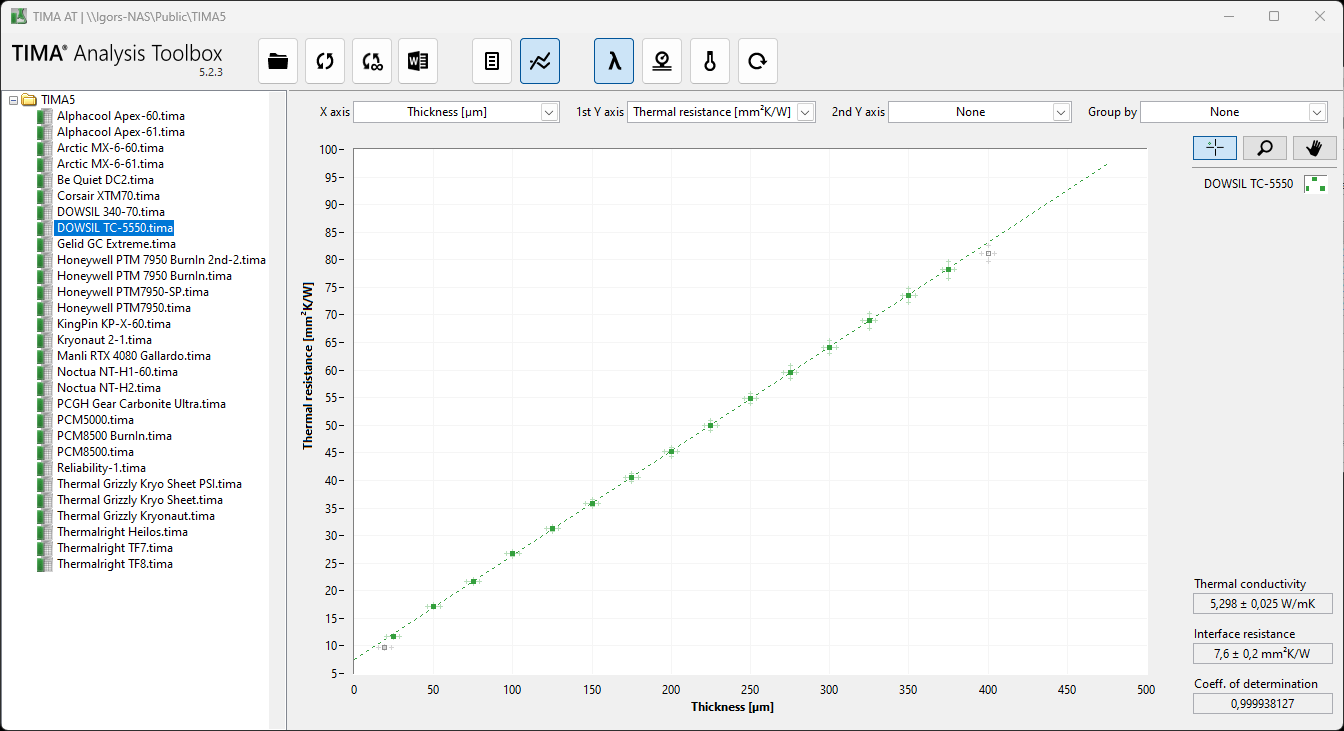Select the lambda thermal conductivity mode
The width and height of the screenshot is (1344, 731).
coord(614,61)
